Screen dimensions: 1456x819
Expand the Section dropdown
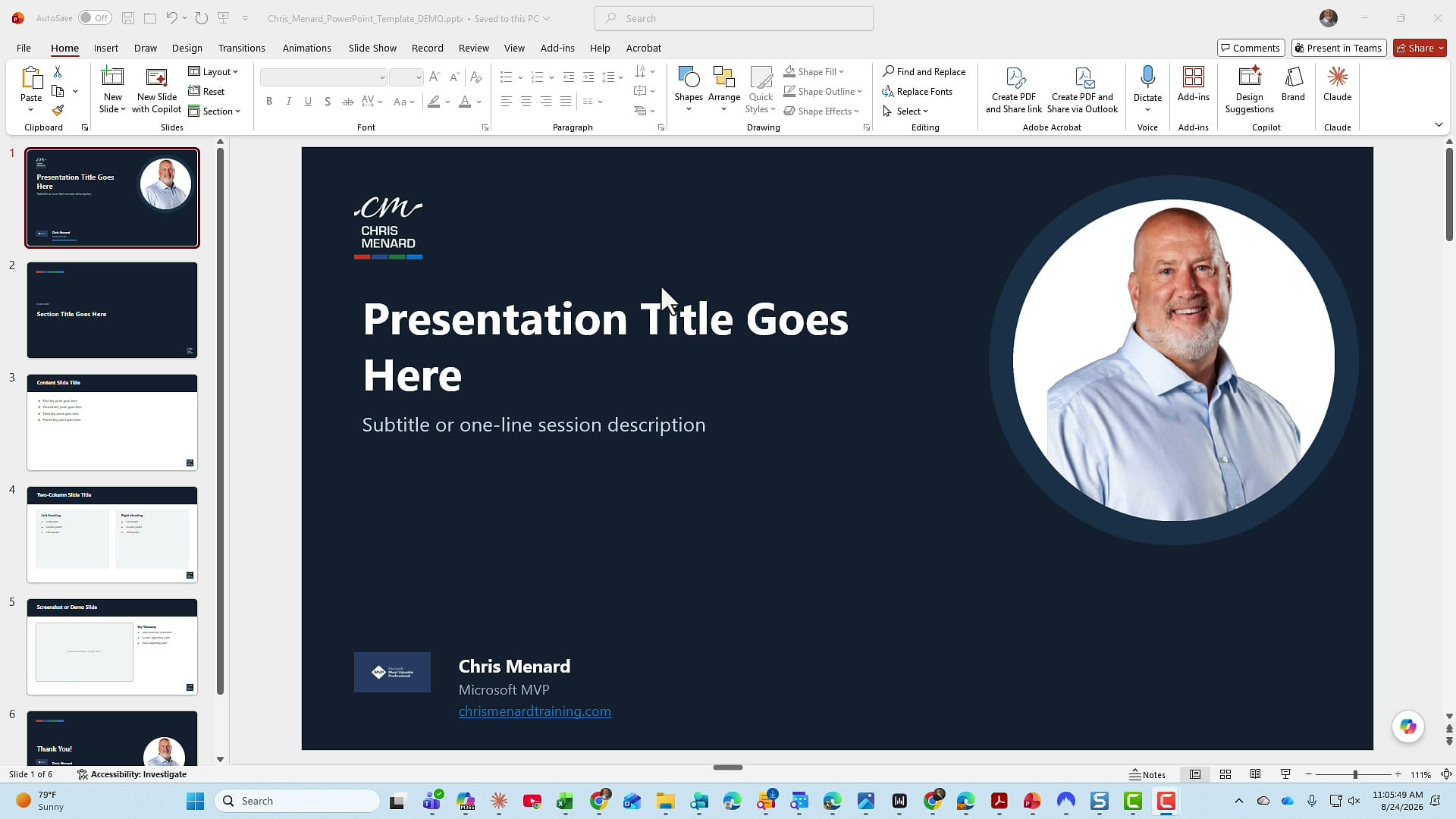click(x=215, y=111)
